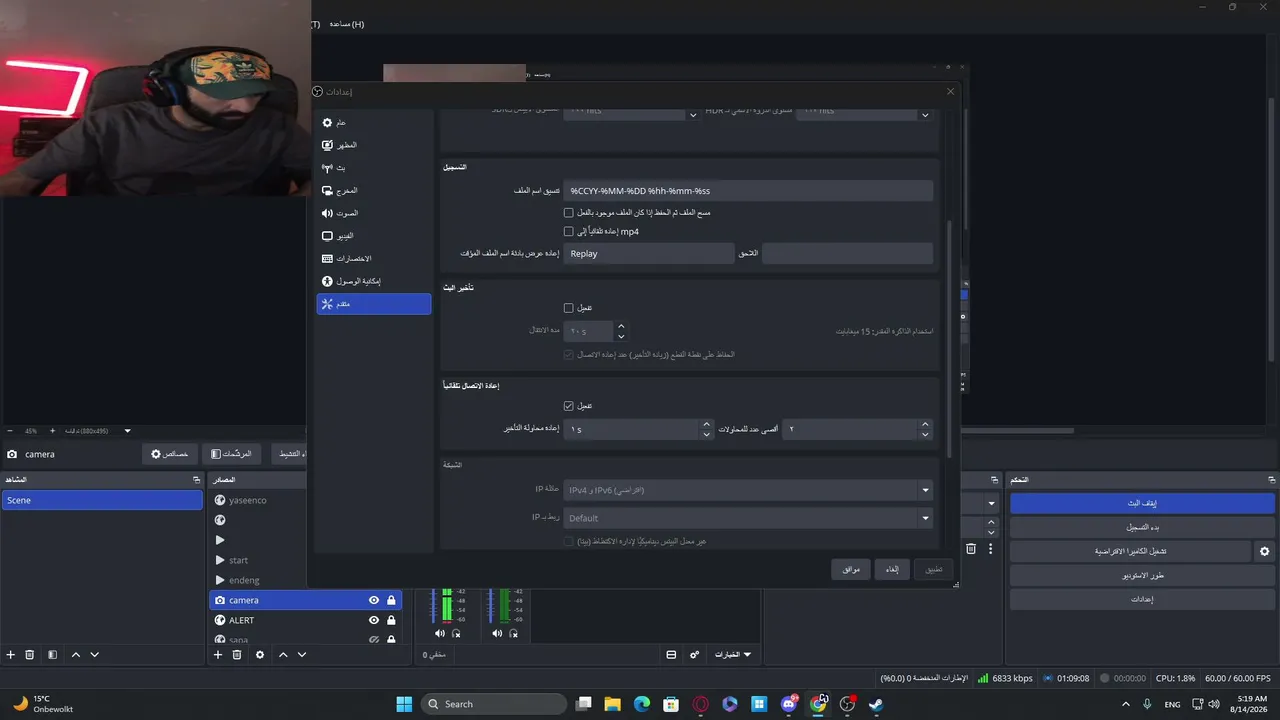Add a new scene with plus icon
This screenshot has height=720, width=1280.
pyautogui.click(x=11, y=655)
